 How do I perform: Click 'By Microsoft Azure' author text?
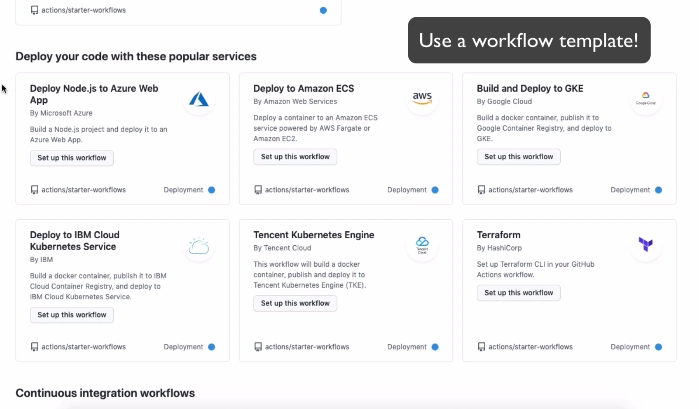61,113
